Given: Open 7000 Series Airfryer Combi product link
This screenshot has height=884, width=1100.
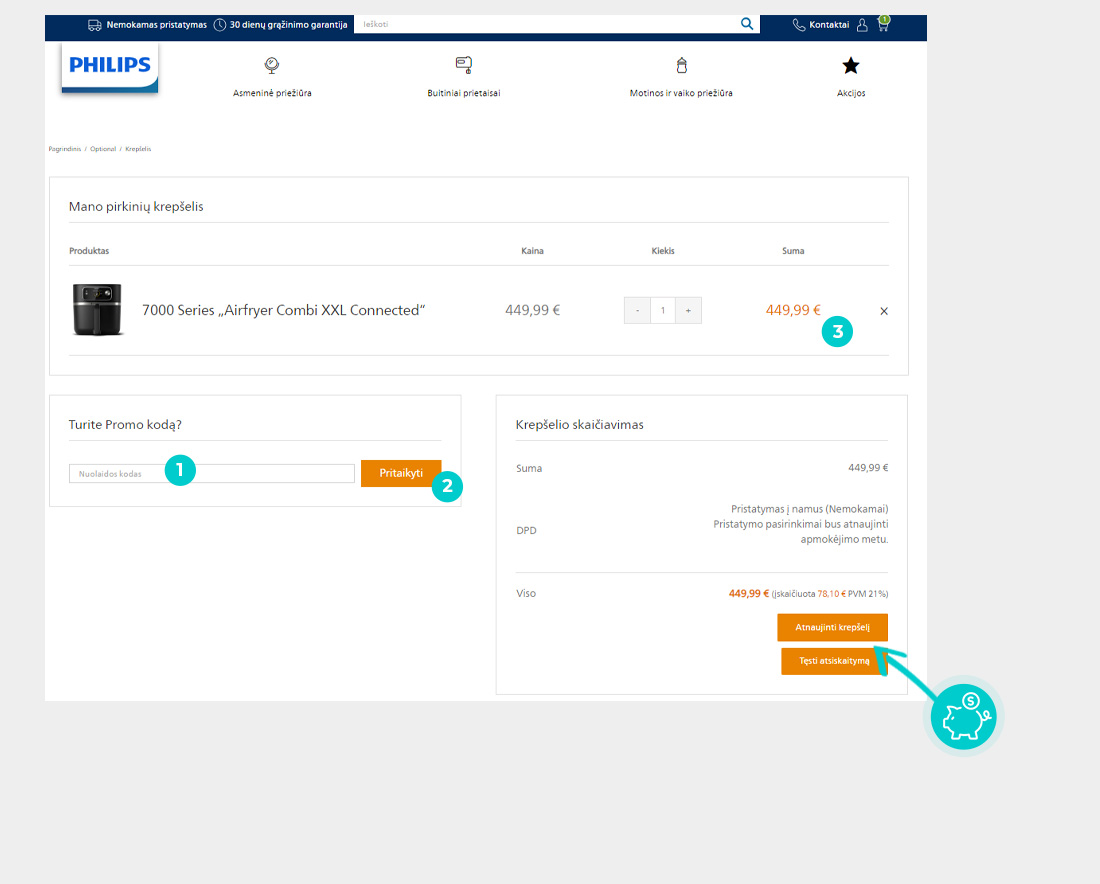Looking at the screenshot, I should tap(283, 310).
